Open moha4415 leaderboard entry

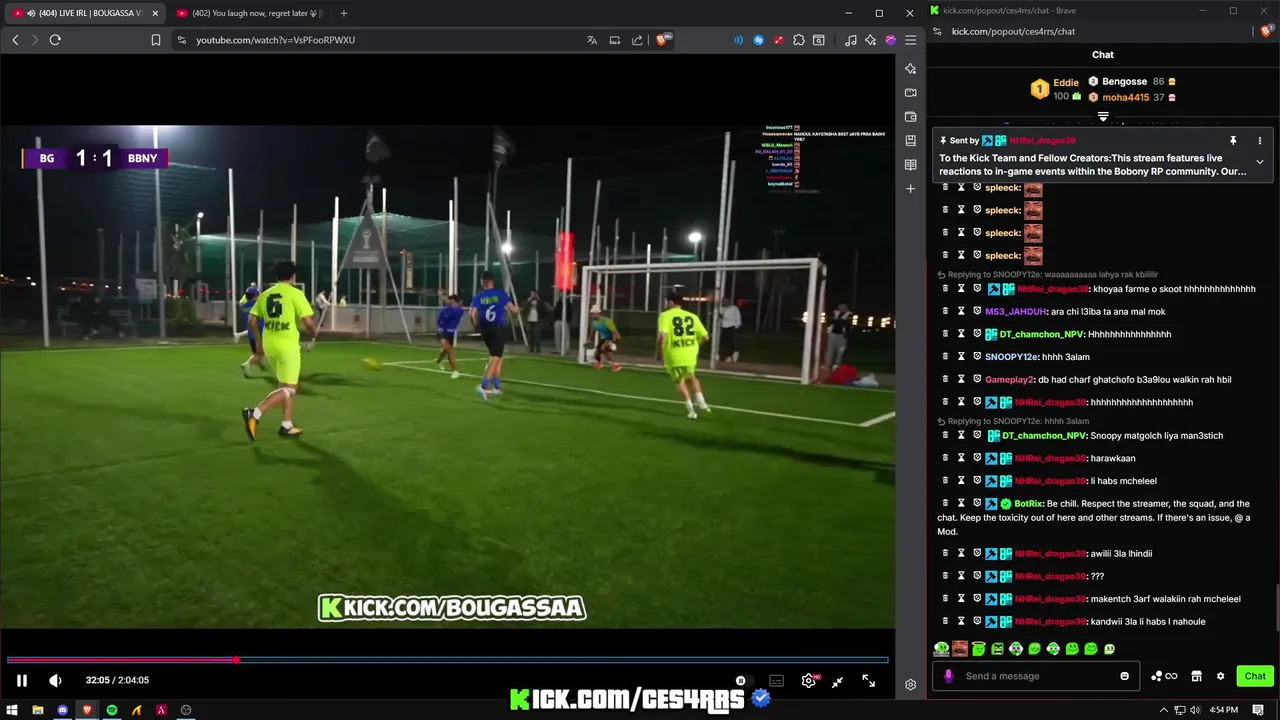click(1132, 97)
